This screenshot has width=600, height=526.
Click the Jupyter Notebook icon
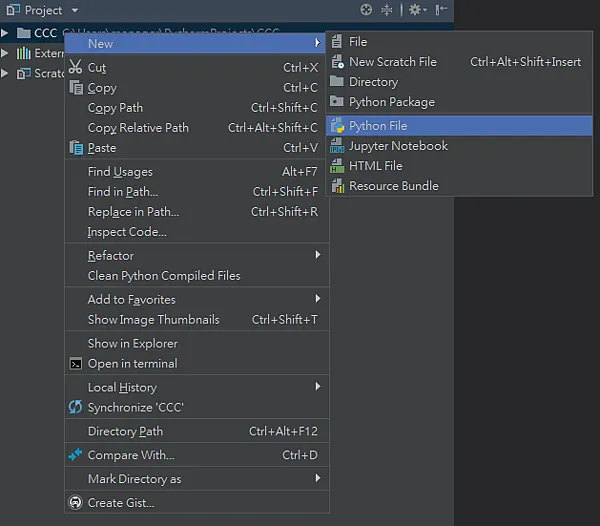click(336, 146)
